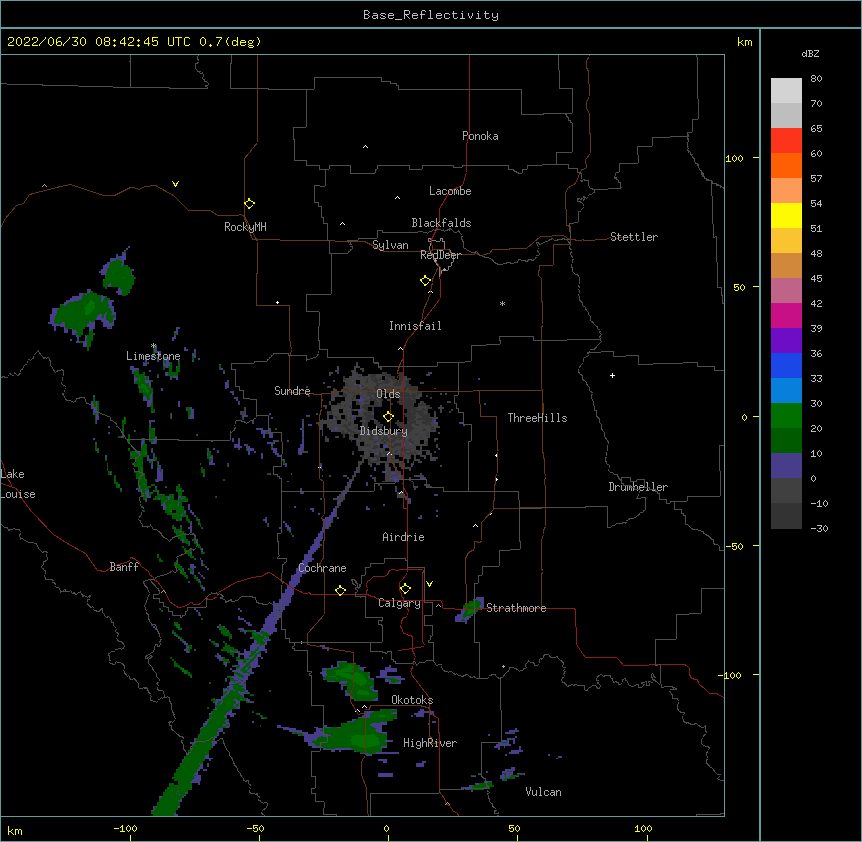Select the light gray 70–80 dBZ legend swatch

coord(786,91)
